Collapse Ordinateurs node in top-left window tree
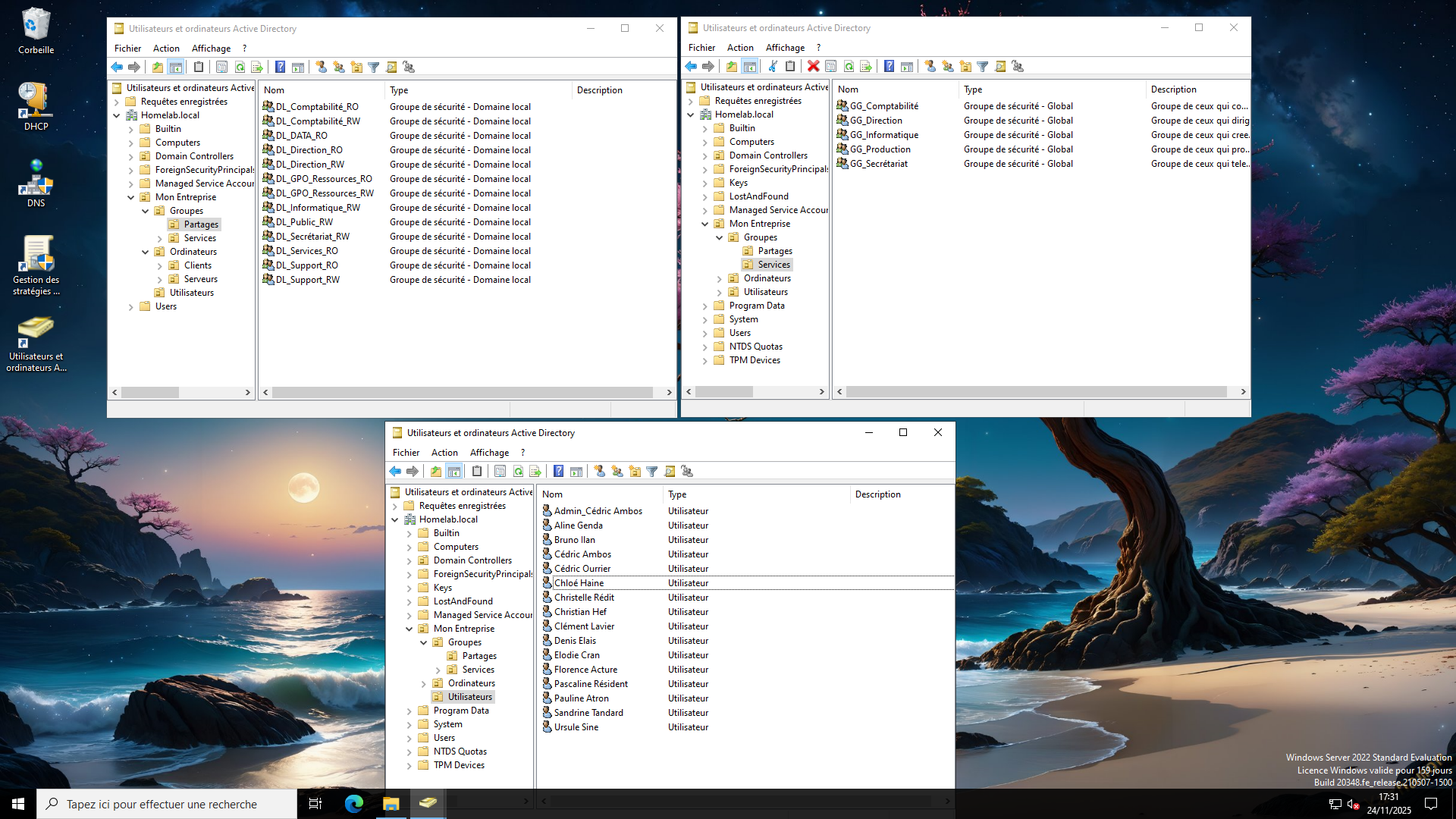1456x819 pixels. click(x=145, y=252)
